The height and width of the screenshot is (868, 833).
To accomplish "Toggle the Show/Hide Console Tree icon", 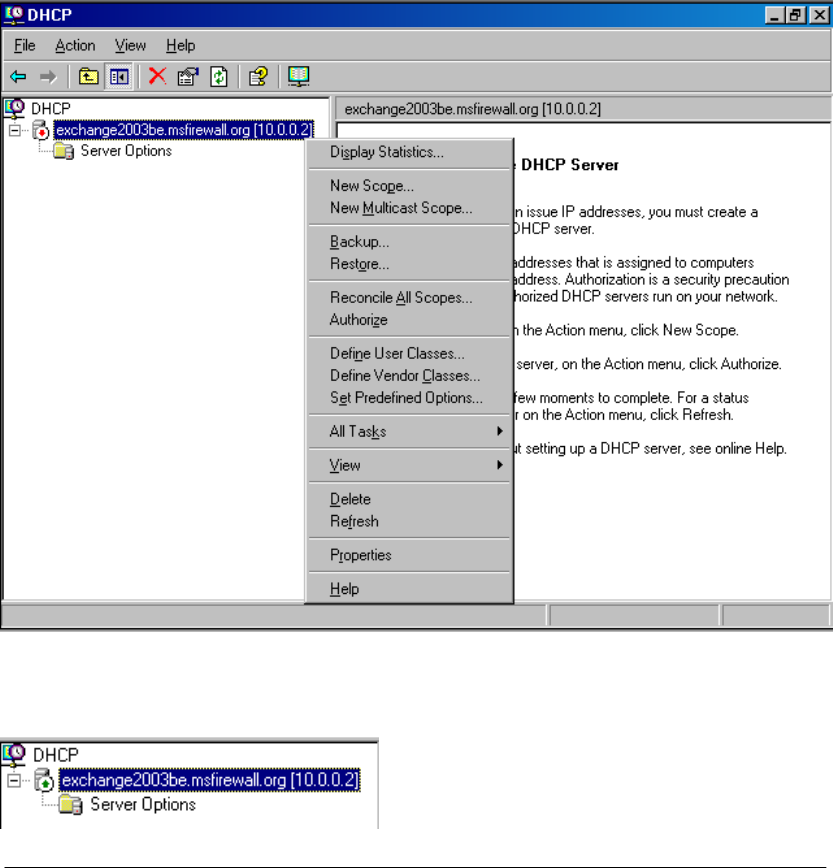I will (x=118, y=76).
